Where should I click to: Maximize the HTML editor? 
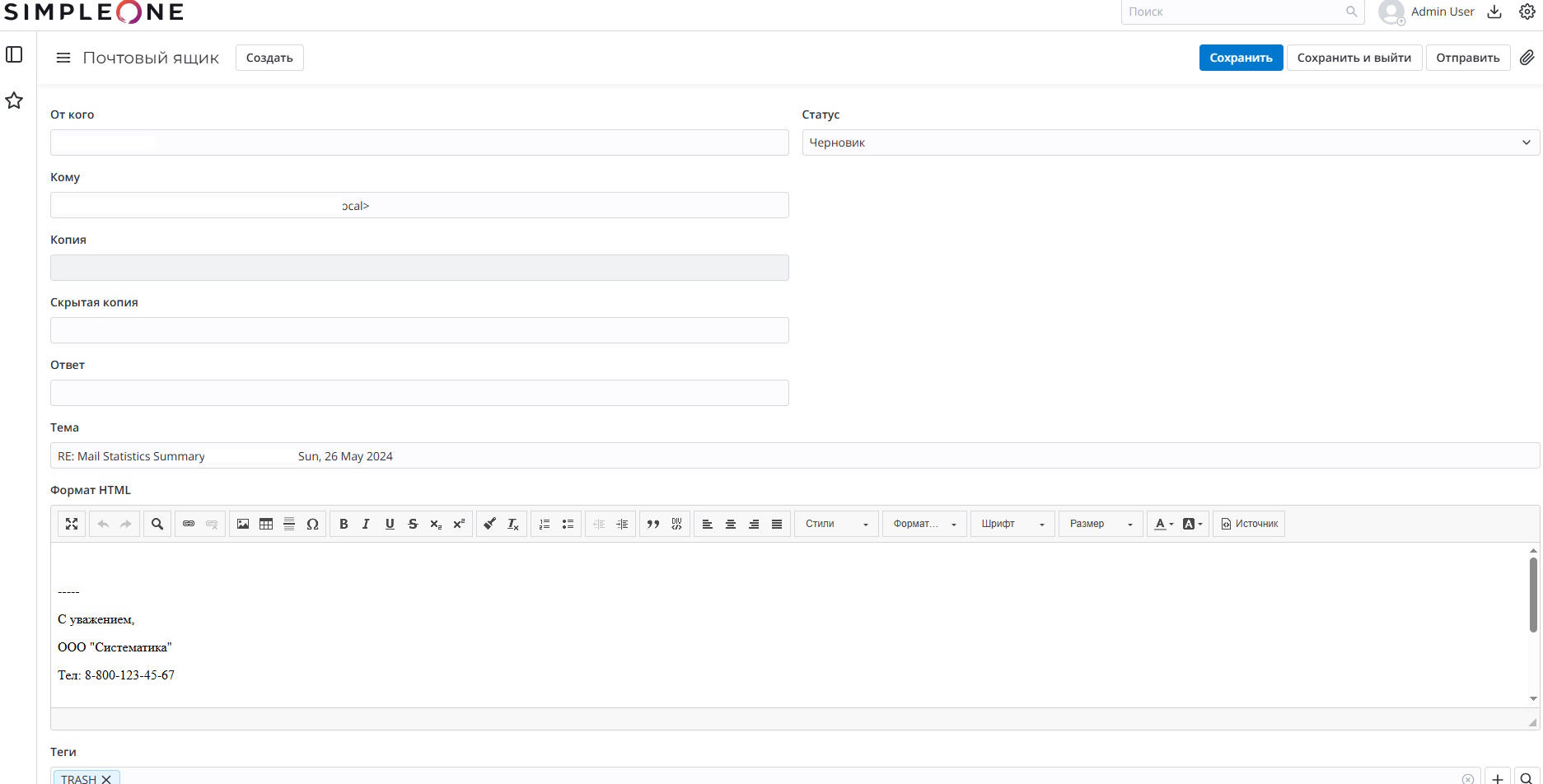pos(72,524)
